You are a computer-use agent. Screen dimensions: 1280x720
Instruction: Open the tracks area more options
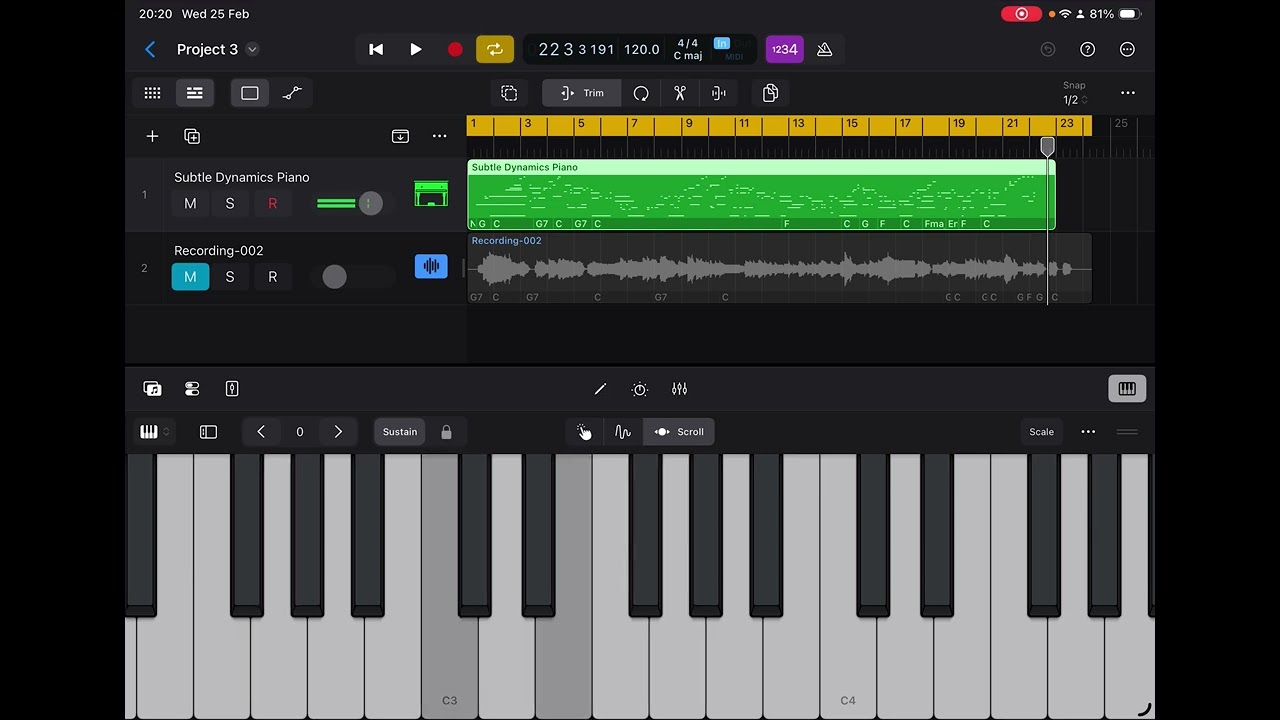click(x=1128, y=93)
